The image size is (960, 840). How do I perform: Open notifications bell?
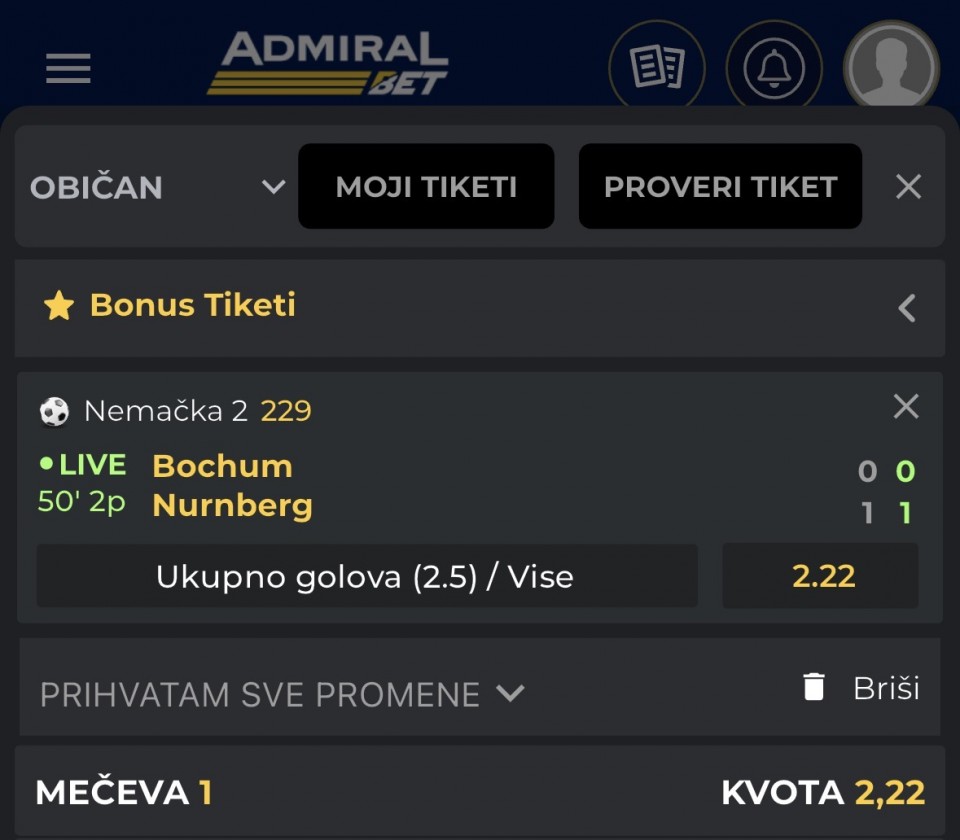click(x=773, y=68)
